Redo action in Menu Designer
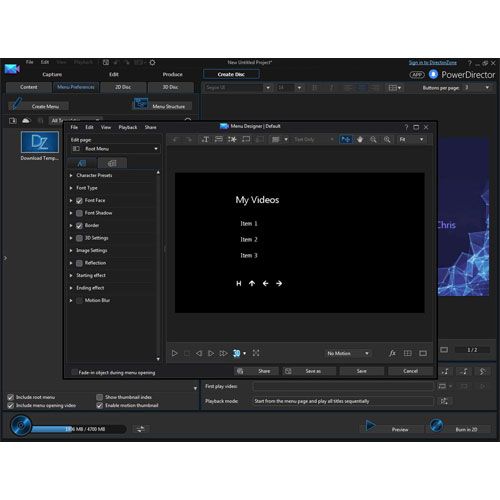This screenshot has height=500, width=500. click(189, 139)
